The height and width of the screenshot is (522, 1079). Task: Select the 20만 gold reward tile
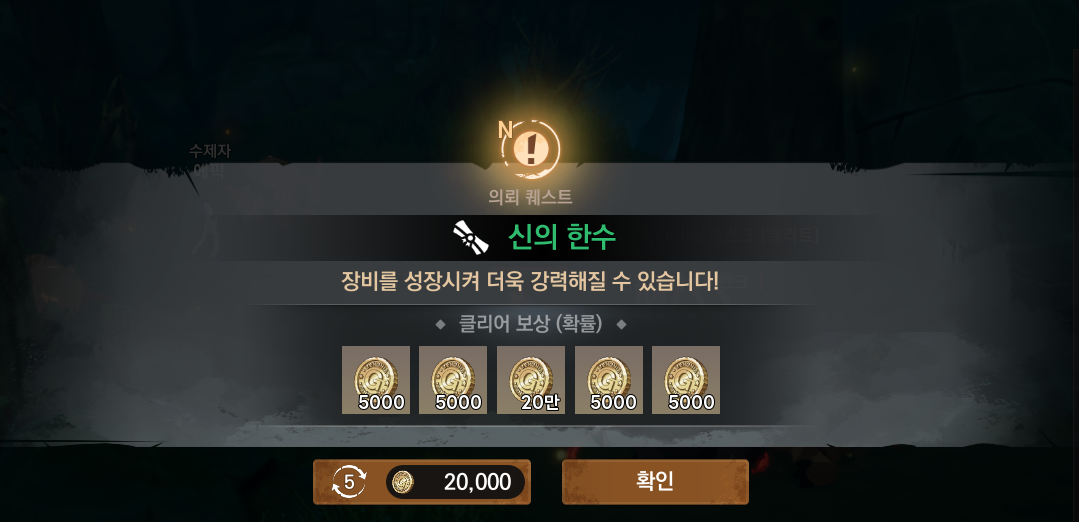click(531, 380)
